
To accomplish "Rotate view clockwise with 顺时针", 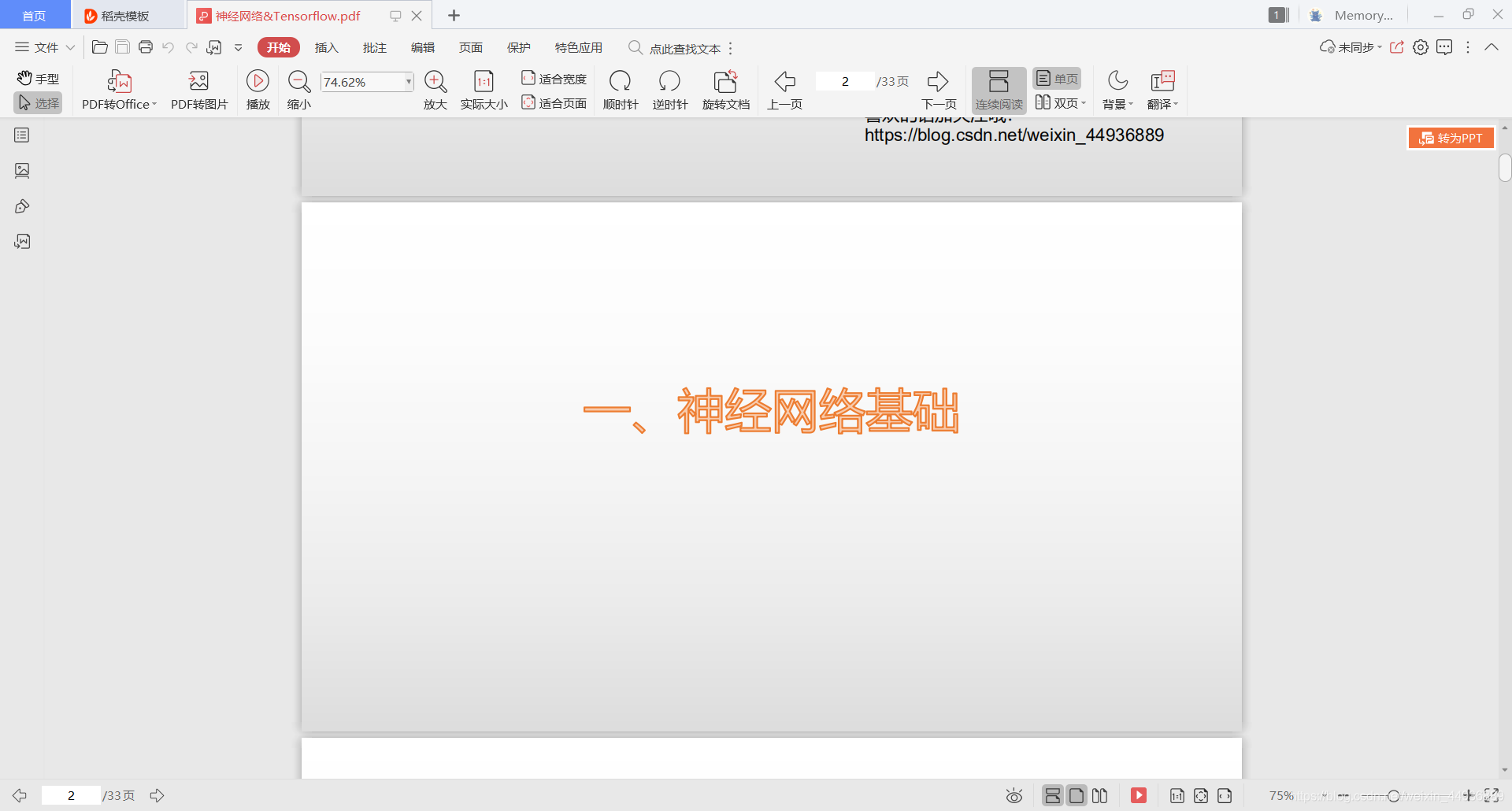I will click(x=621, y=90).
